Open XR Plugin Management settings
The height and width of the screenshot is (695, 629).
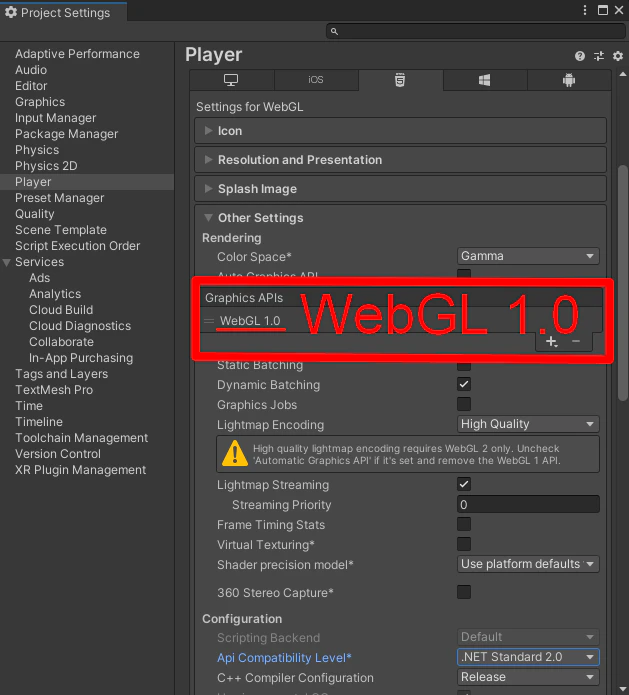(80, 470)
